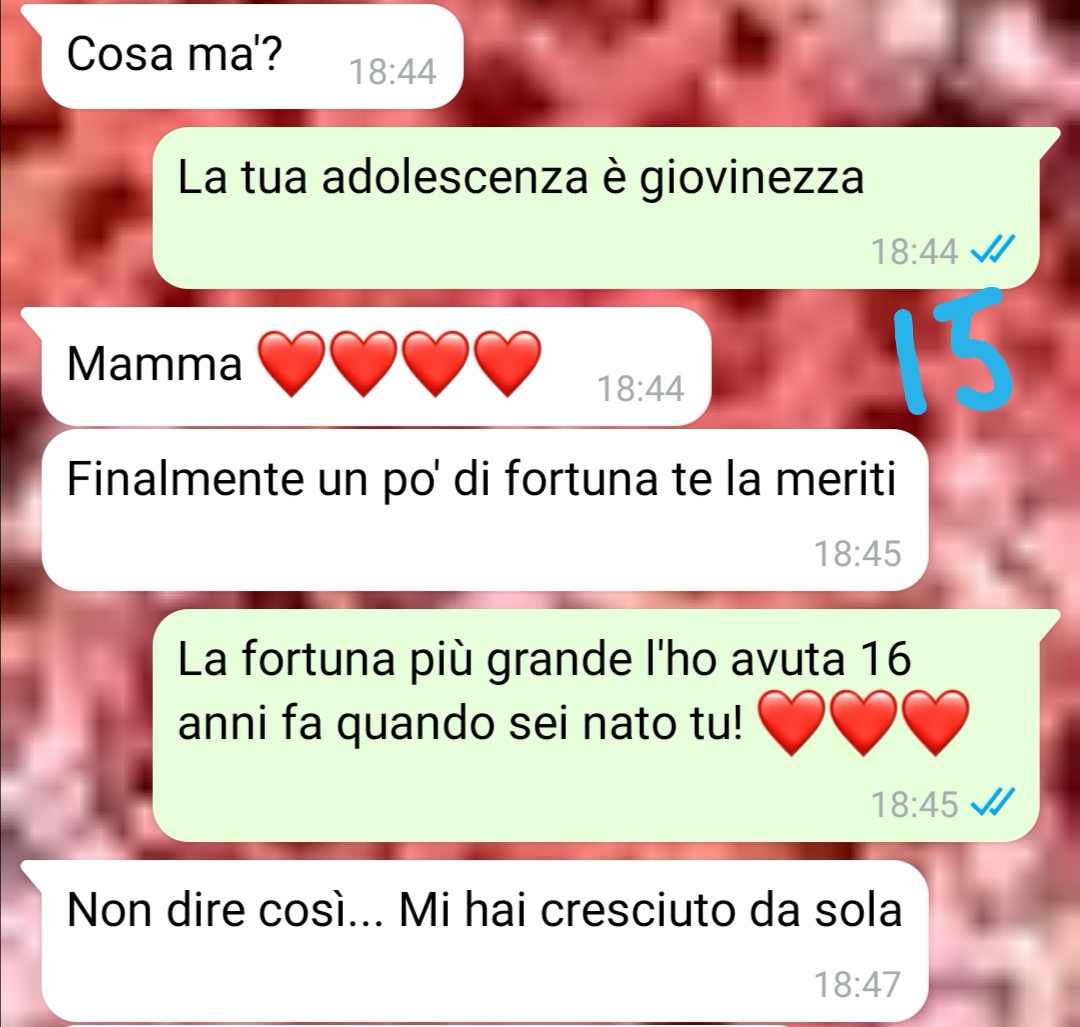The height and width of the screenshot is (1027, 1080).
Task: Tap the 18:47 timestamp
Action: coord(858,984)
